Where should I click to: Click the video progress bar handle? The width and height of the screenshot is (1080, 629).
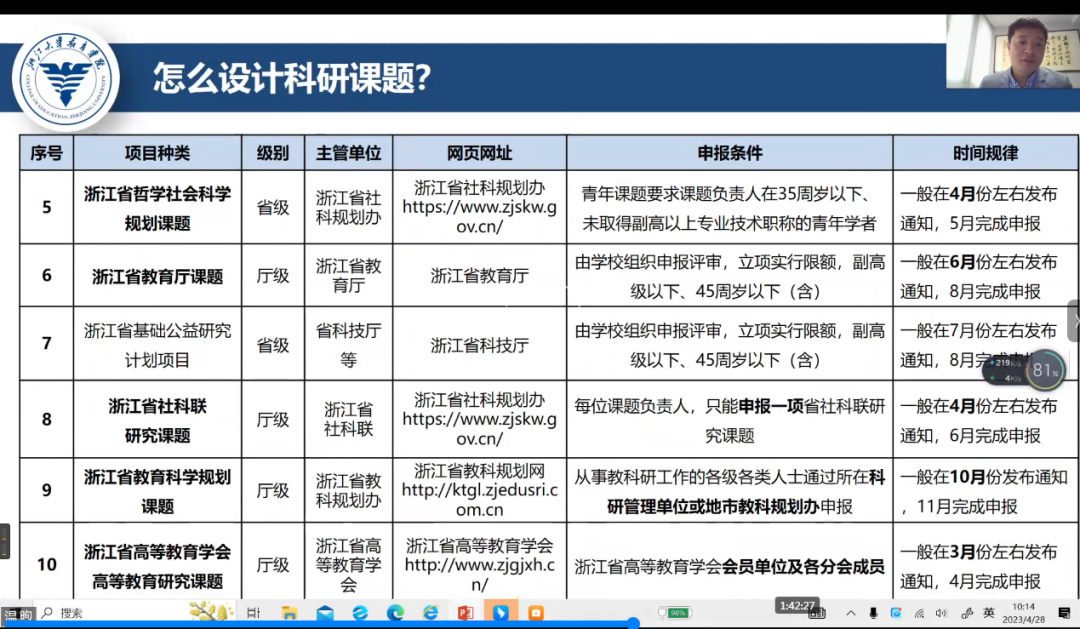point(633,623)
